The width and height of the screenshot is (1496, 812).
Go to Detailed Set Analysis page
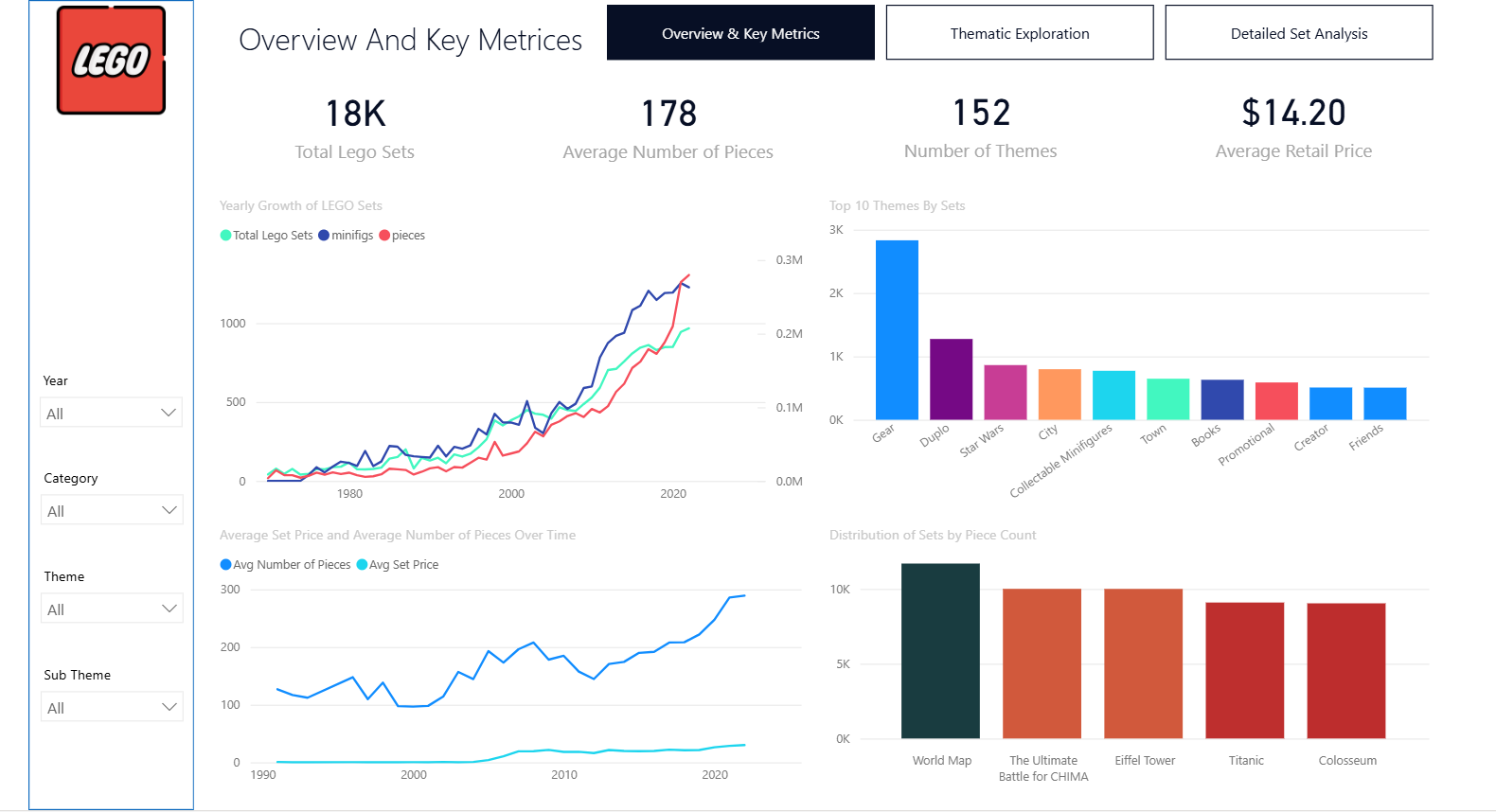[x=1299, y=33]
